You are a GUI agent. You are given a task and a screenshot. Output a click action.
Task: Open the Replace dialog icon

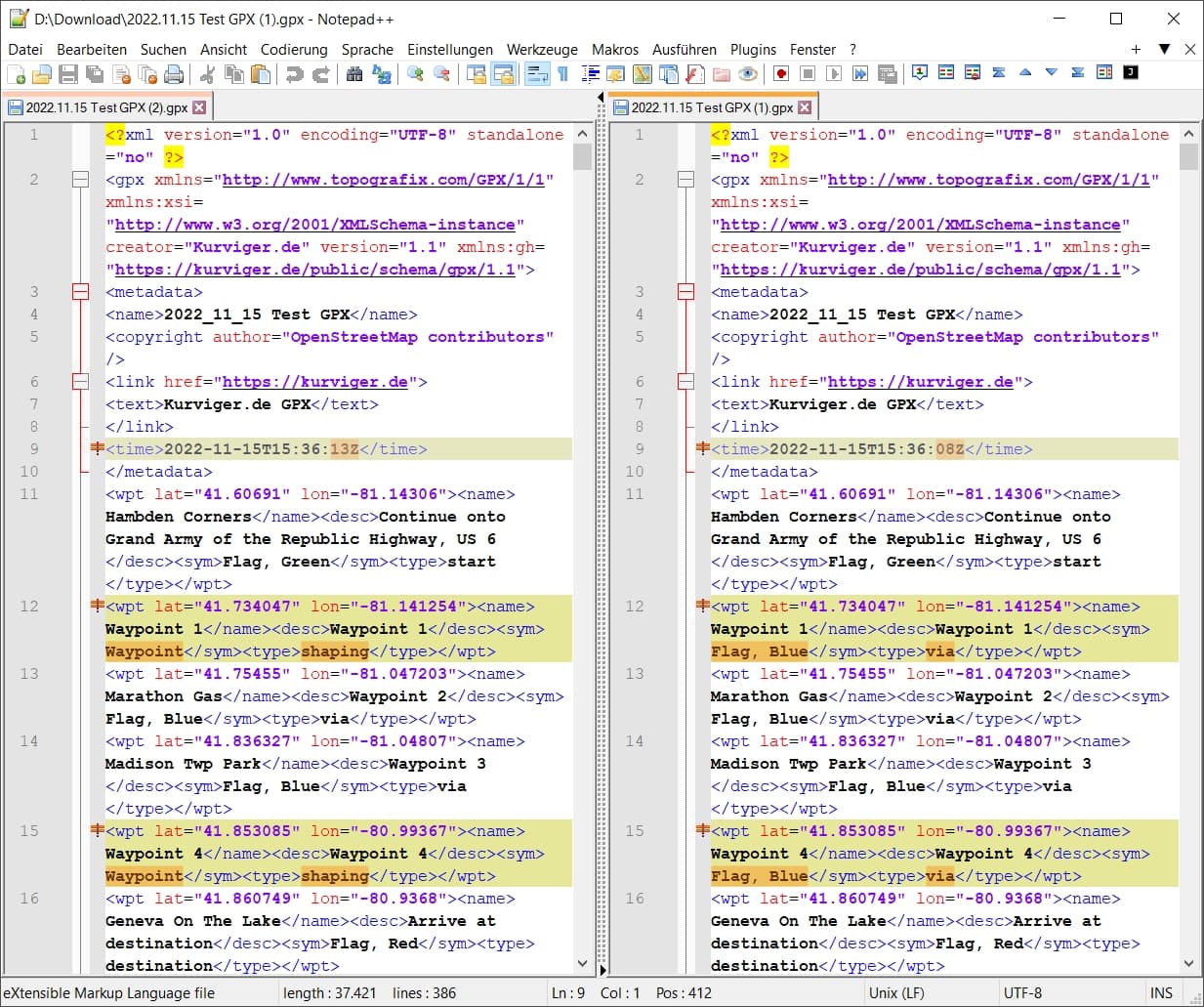coord(381,74)
